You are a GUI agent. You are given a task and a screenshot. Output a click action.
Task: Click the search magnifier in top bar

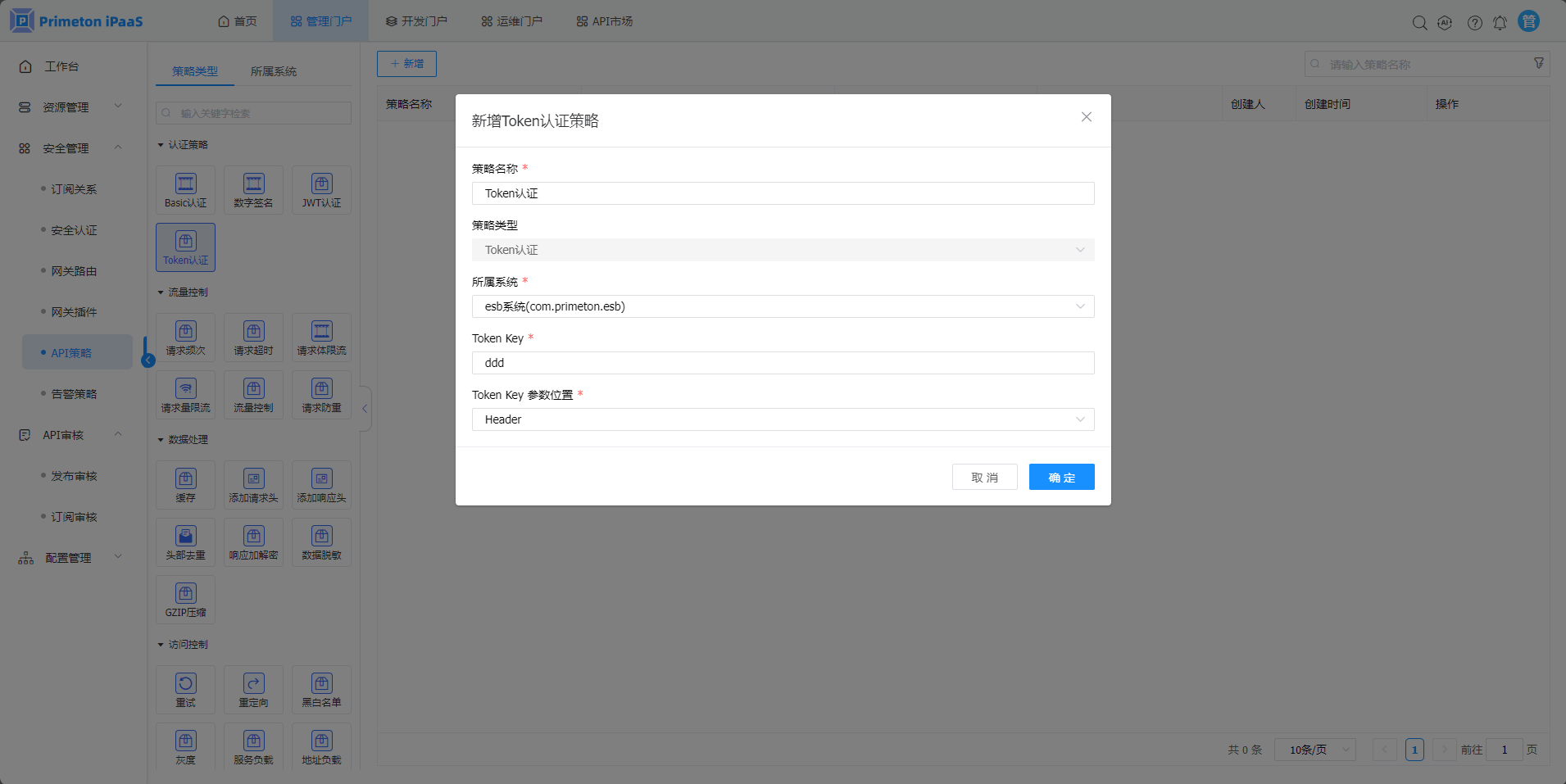[1419, 23]
